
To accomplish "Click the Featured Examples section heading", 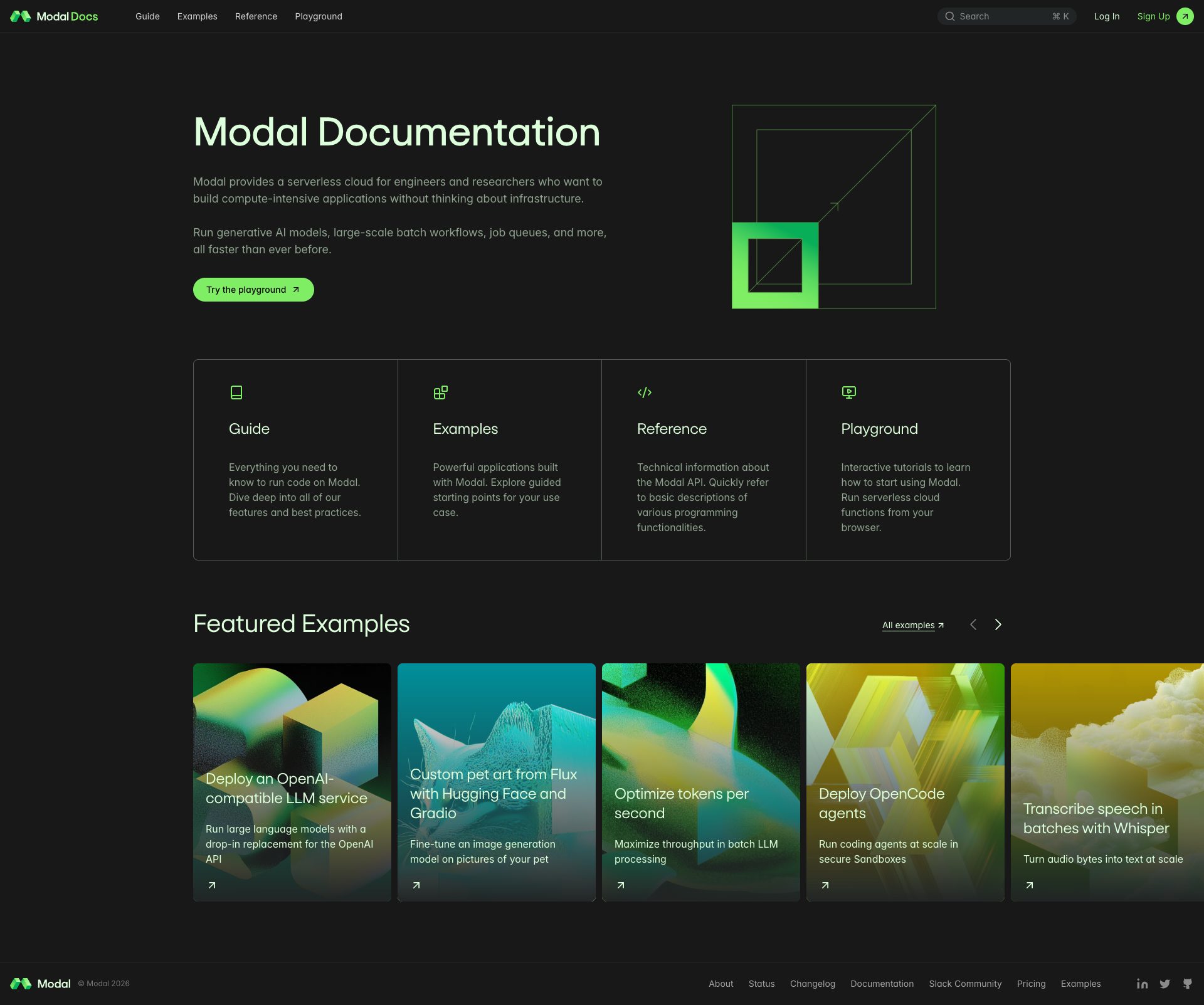I will pyautogui.click(x=301, y=624).
